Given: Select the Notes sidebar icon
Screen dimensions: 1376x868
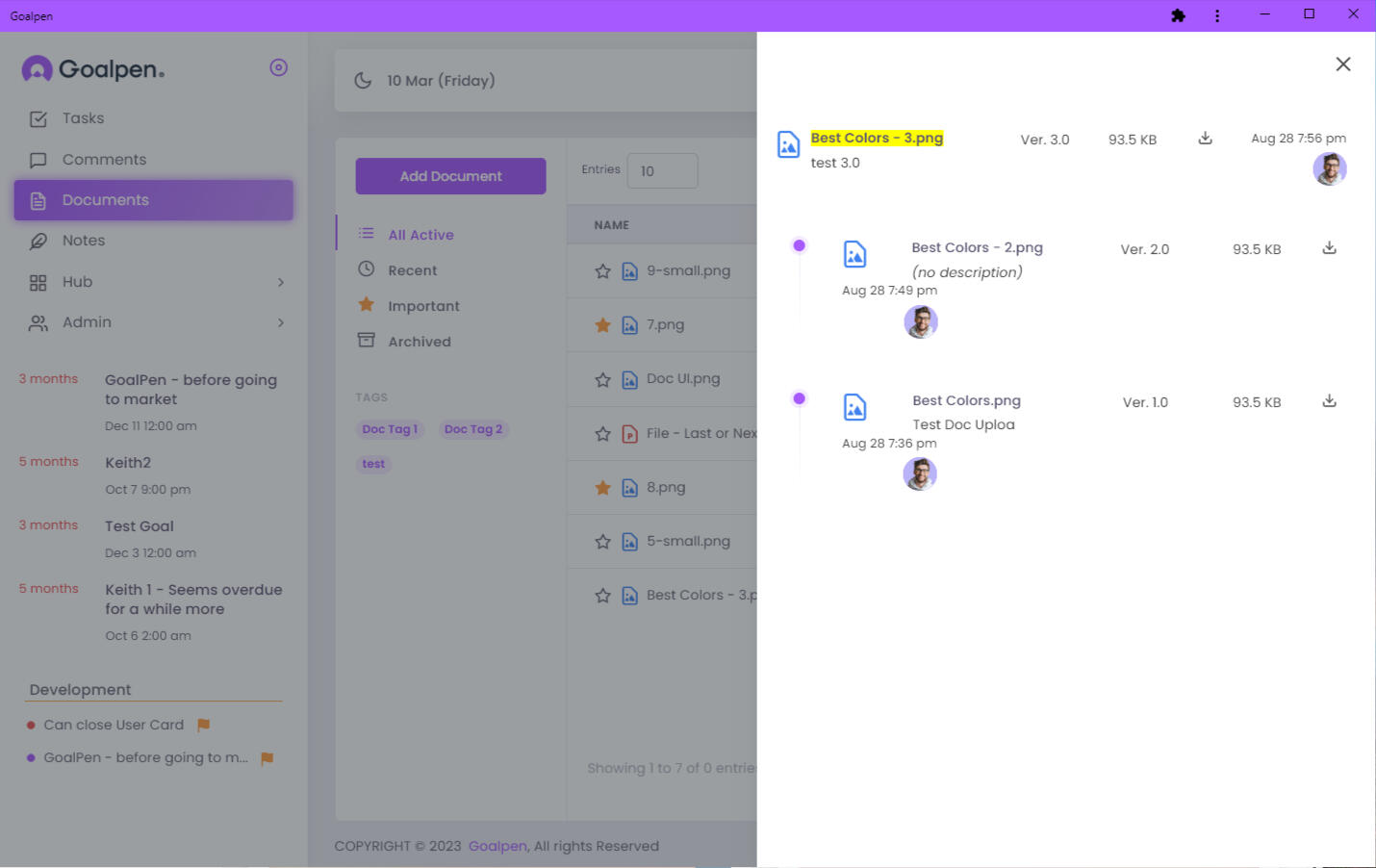Looking at the screenshot, I should pos(38,240).
